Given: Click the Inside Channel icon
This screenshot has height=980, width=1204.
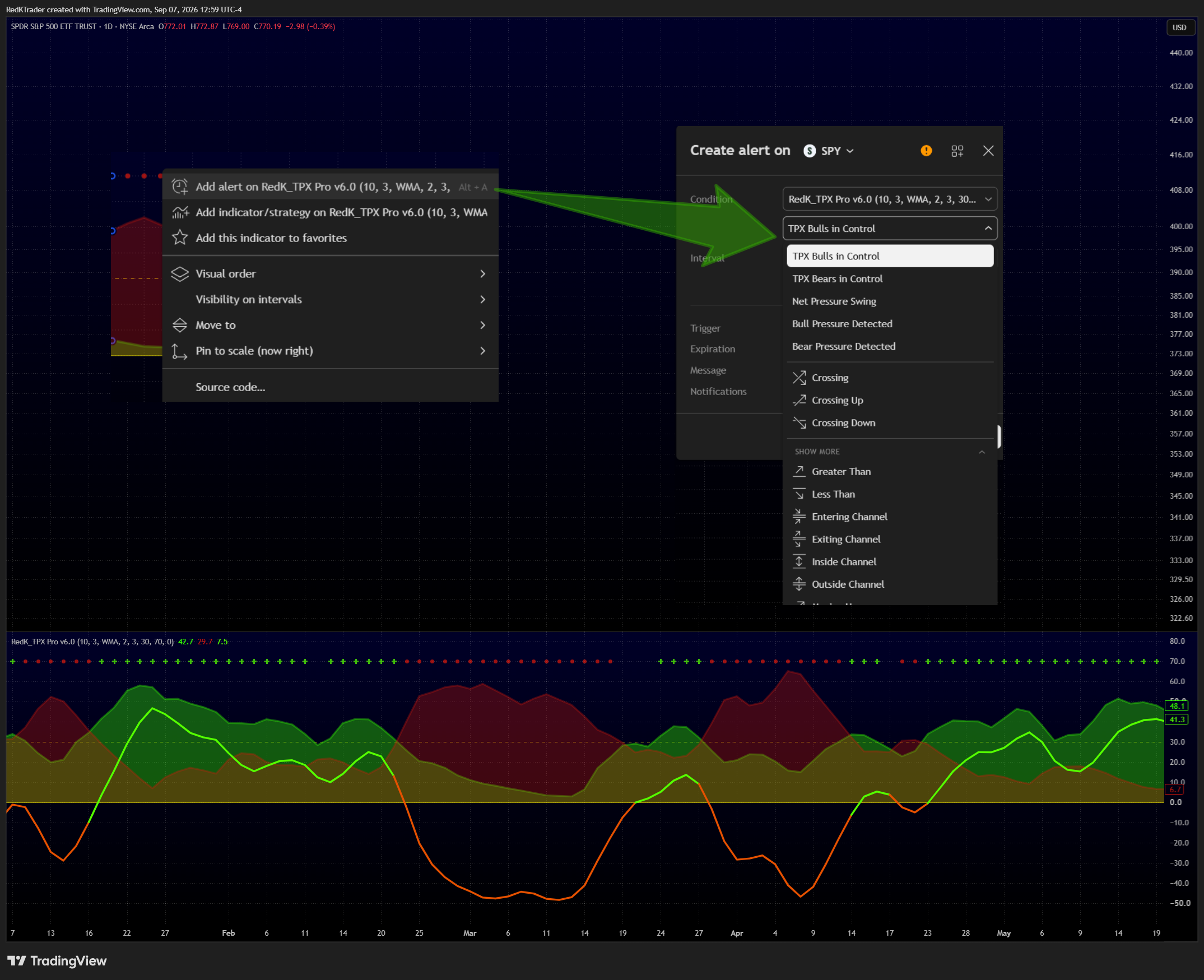Looking at the screenshot, I should (x=799, y=561).
